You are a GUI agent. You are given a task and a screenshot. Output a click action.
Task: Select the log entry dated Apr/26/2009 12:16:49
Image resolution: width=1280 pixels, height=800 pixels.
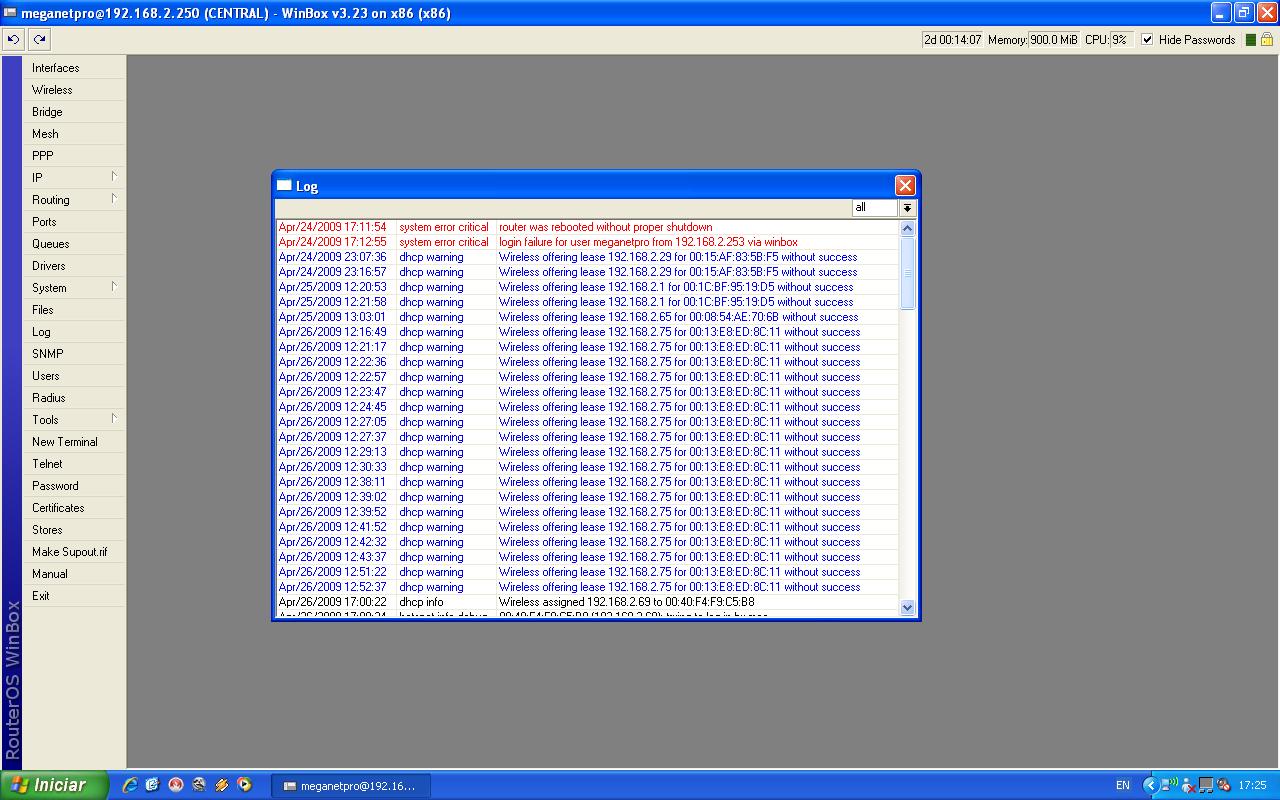588,332
